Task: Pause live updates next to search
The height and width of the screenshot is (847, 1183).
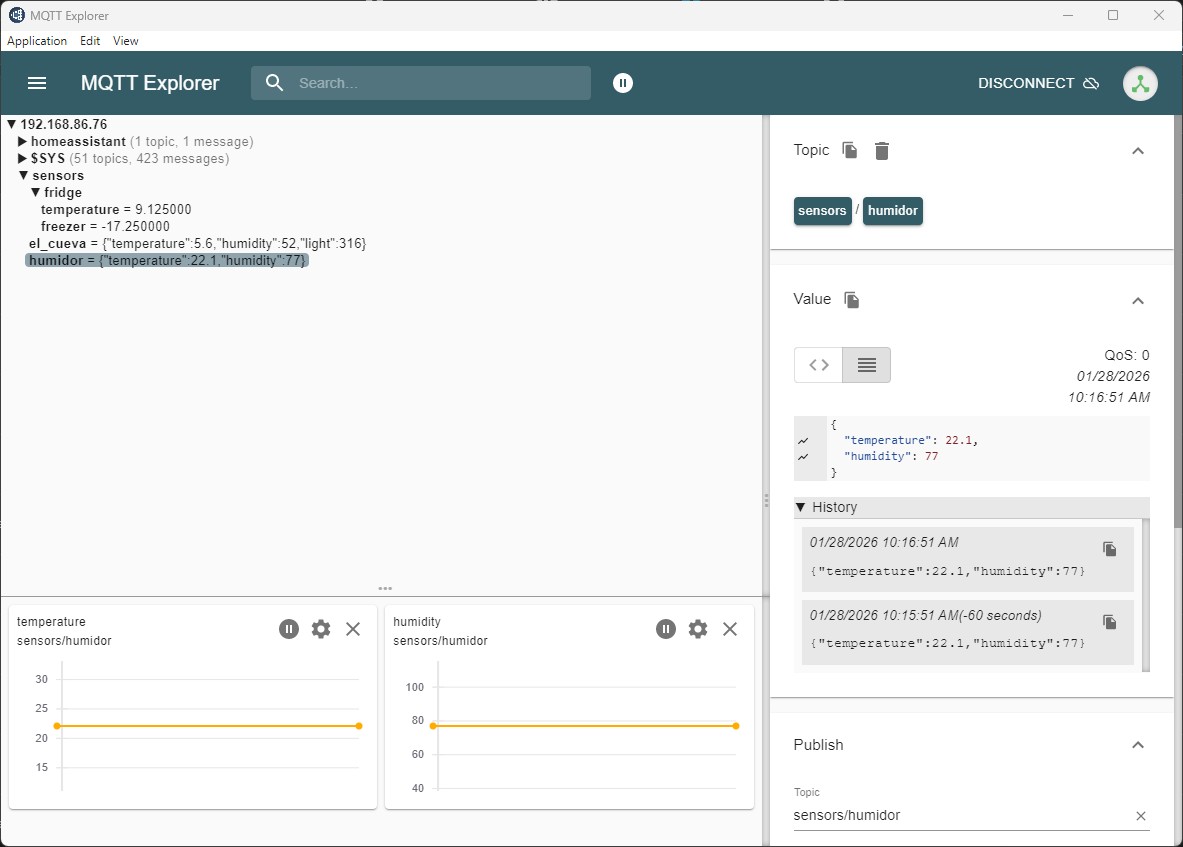Action: click(x=623, y=83)
